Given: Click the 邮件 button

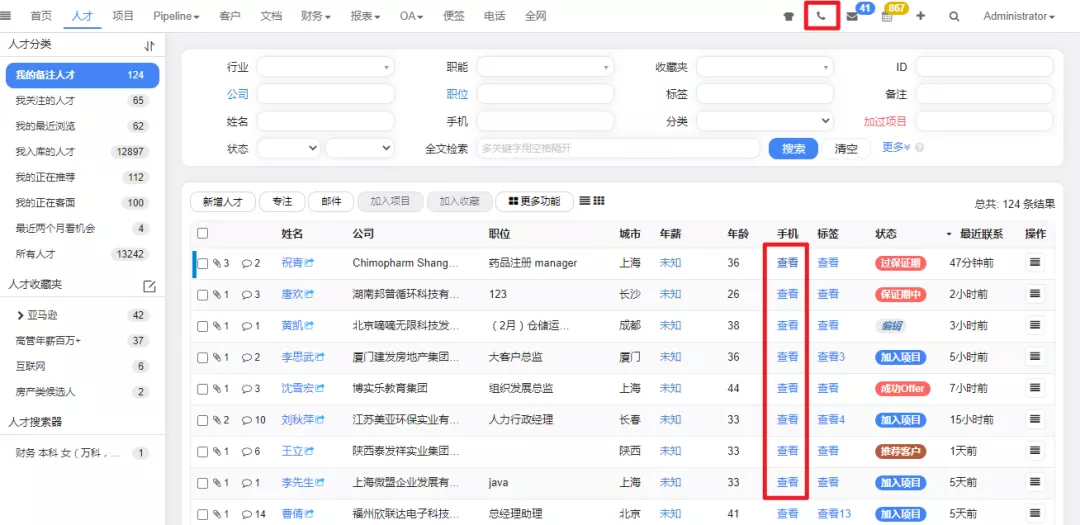Looking at the screenshot, I should click(331, 202).
